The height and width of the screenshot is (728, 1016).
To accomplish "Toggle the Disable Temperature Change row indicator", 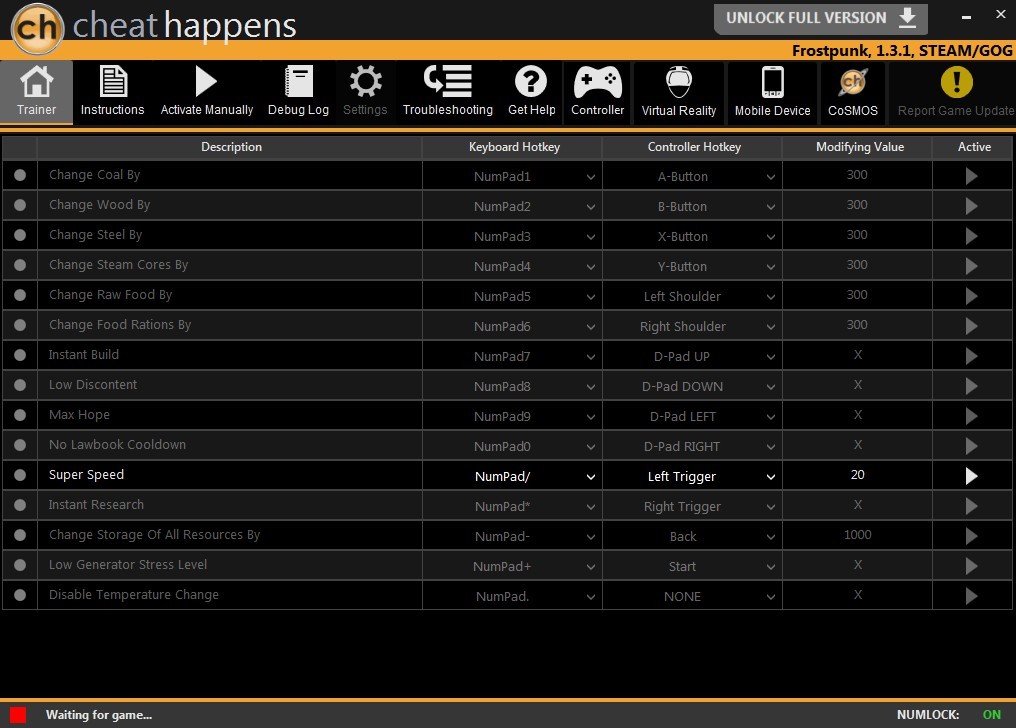I will [20, 595].
